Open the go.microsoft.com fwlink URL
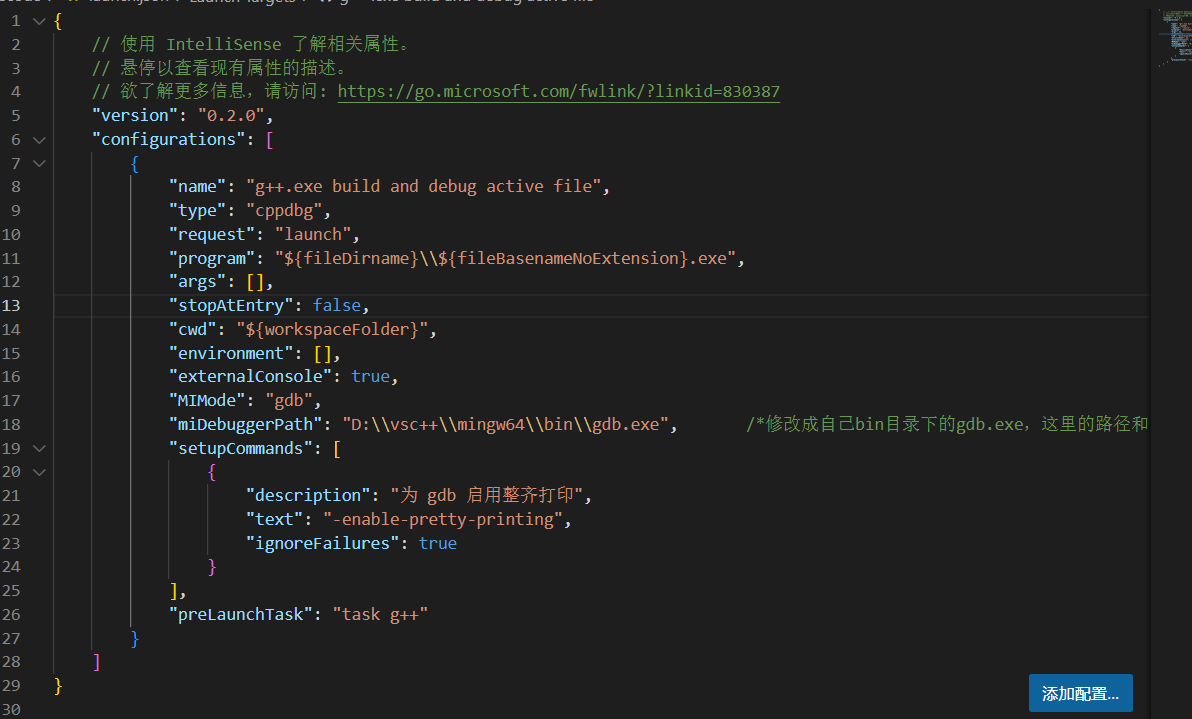This screenshot has width=1192, height=719. click(559, 92)
